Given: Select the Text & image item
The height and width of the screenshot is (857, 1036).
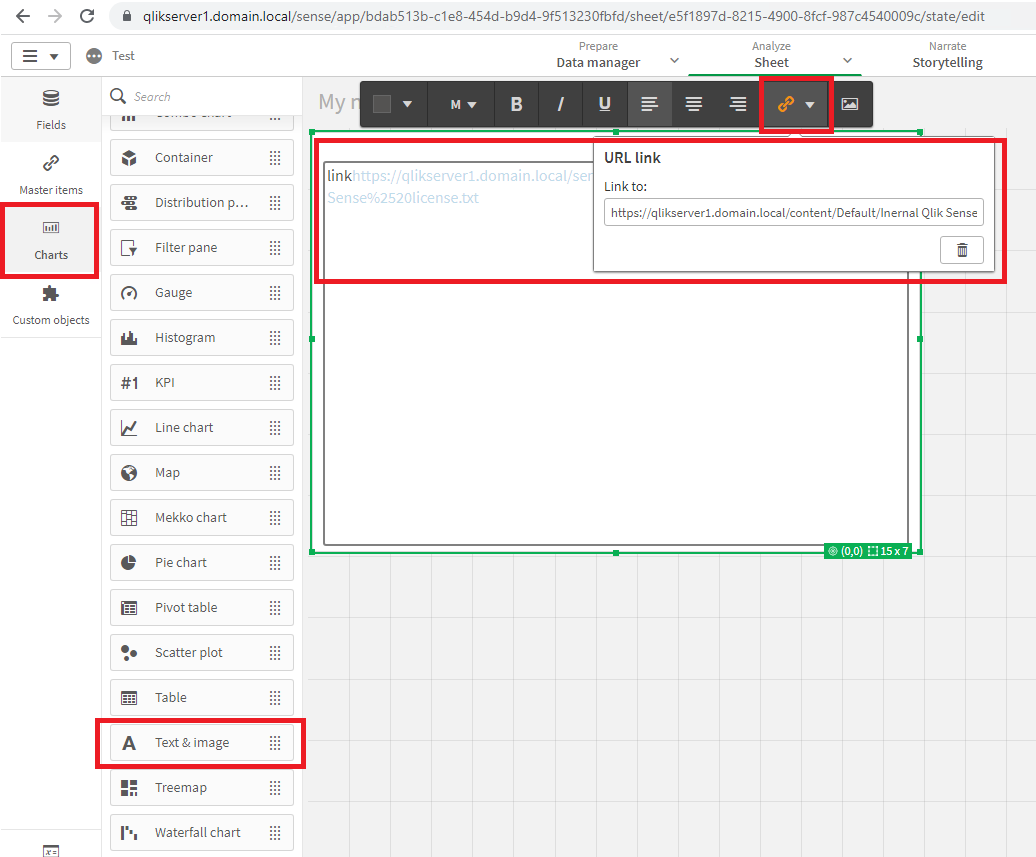Looking at the screenshot, I should click(202, 743).
